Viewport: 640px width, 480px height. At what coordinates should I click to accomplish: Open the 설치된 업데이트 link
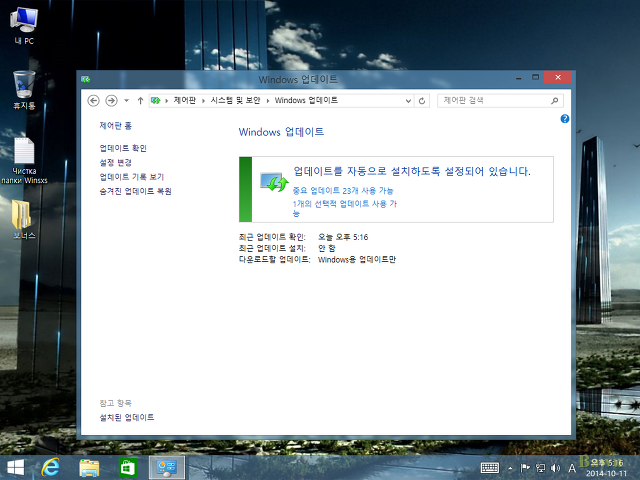(127, 417)
